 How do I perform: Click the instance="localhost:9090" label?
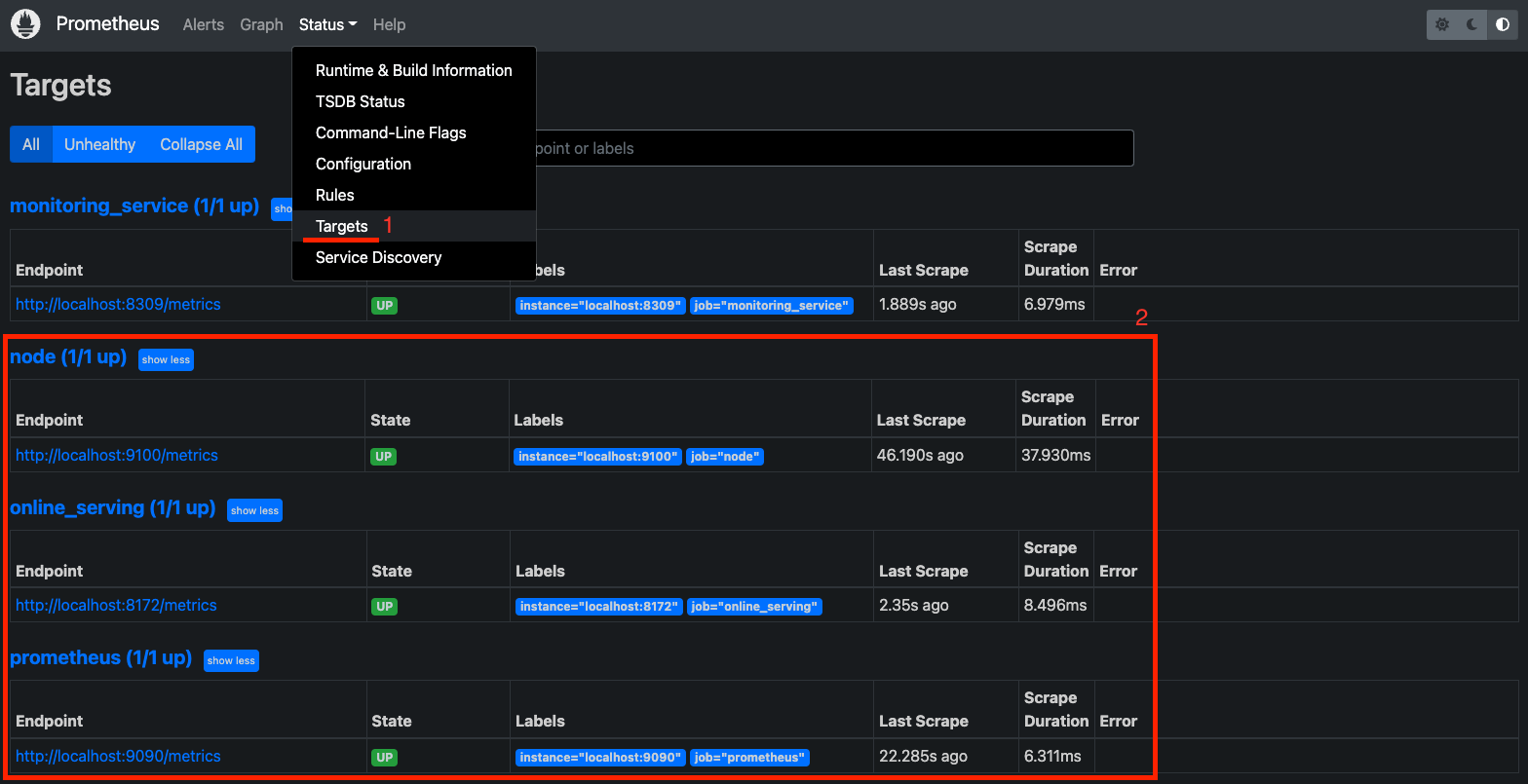click(x=600, y=757)
